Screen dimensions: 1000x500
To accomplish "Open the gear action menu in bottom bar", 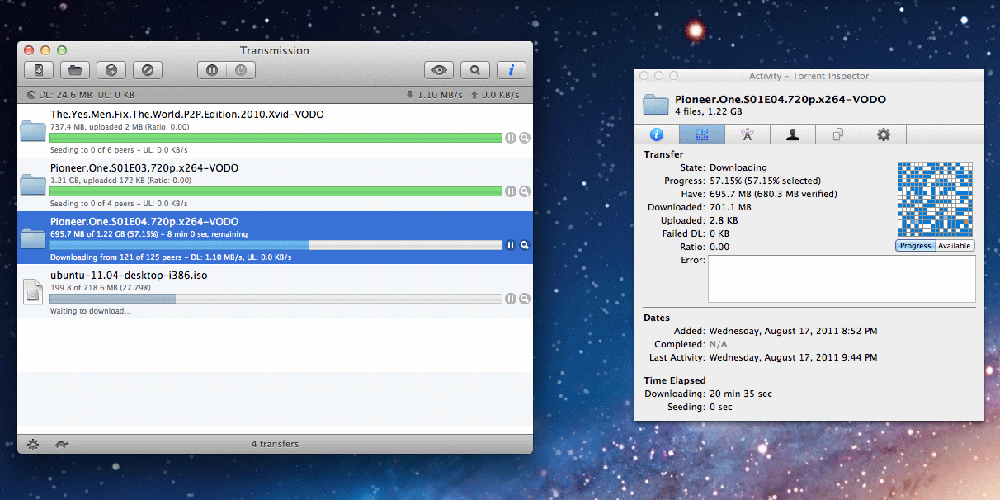I will (x=35, y=444).
